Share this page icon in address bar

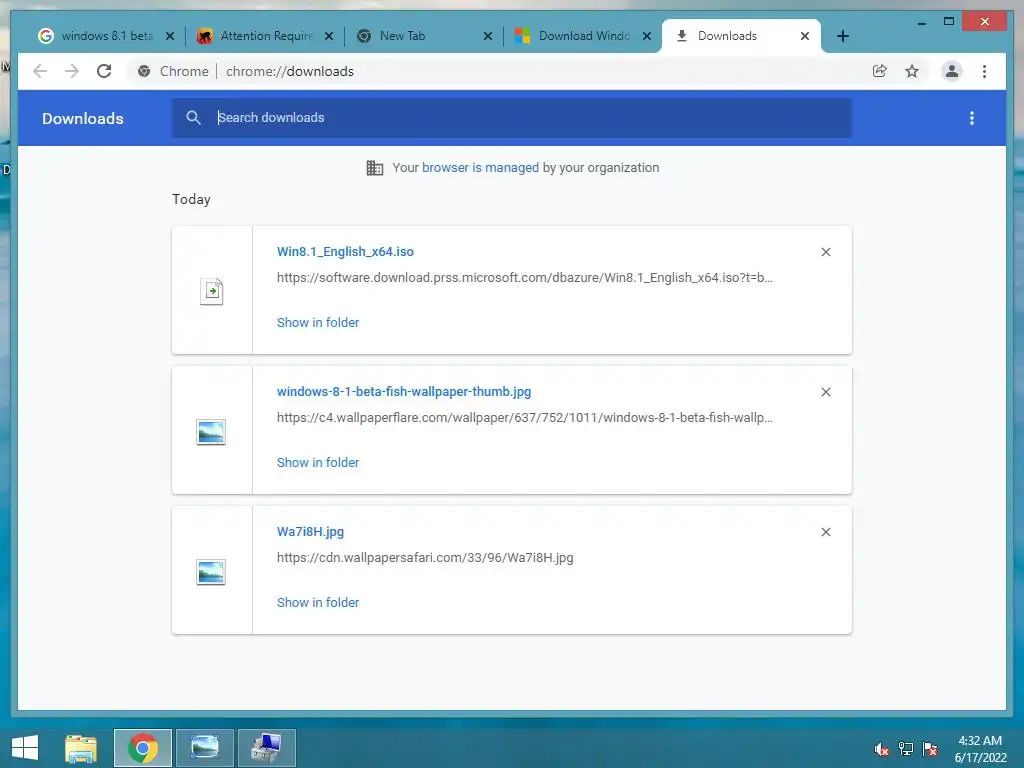(880, 71)
